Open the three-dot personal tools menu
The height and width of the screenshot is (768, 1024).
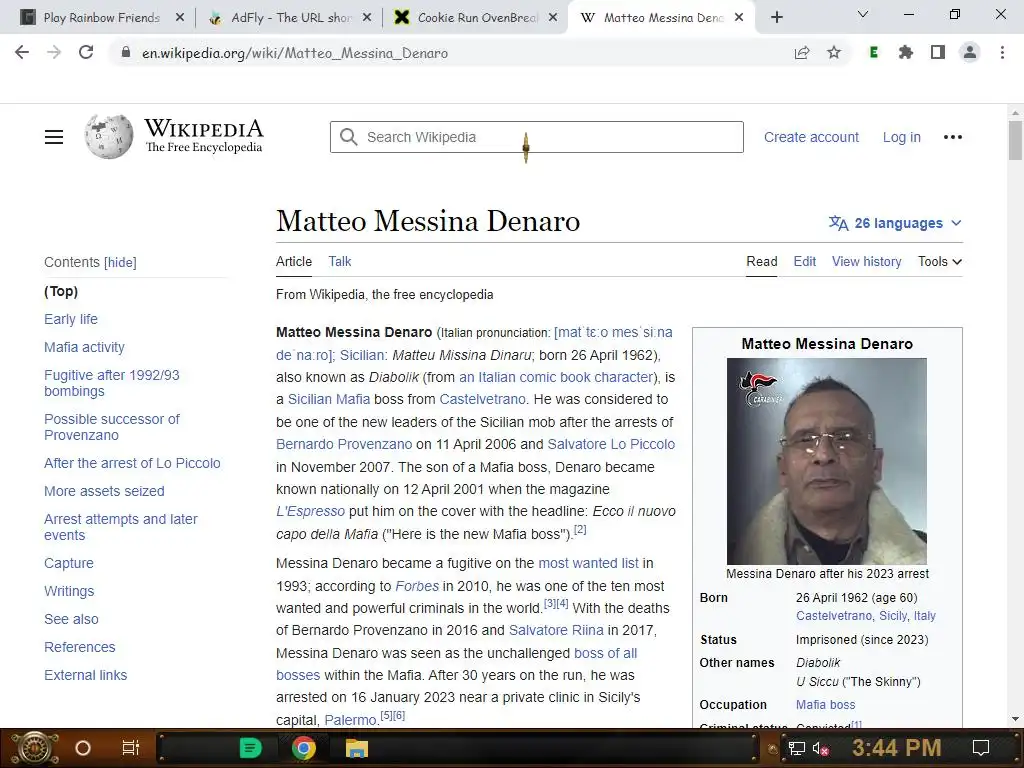(953, 137)
